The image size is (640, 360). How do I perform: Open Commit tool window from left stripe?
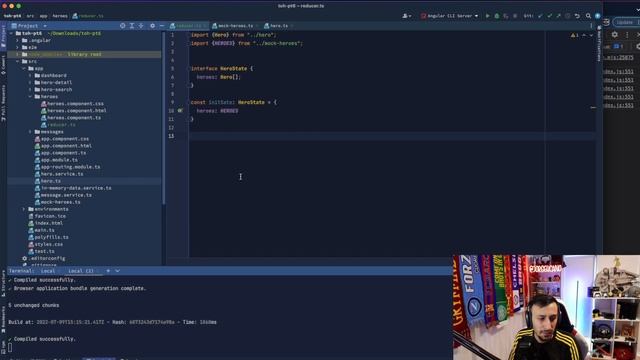(3, 65)
